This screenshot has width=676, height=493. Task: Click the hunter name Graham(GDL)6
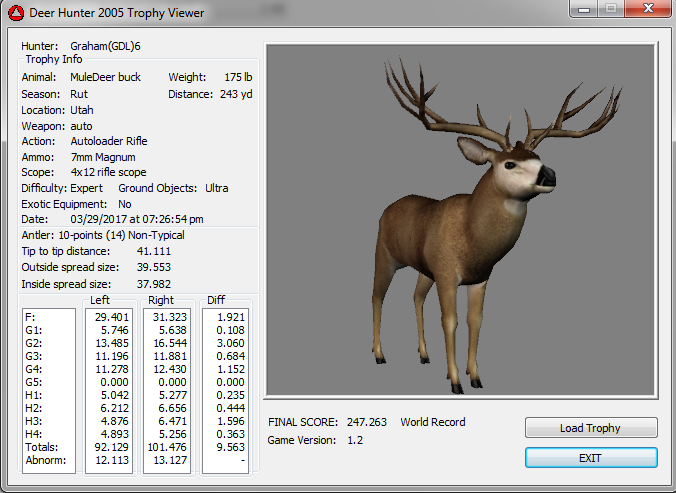click(106, 46)
